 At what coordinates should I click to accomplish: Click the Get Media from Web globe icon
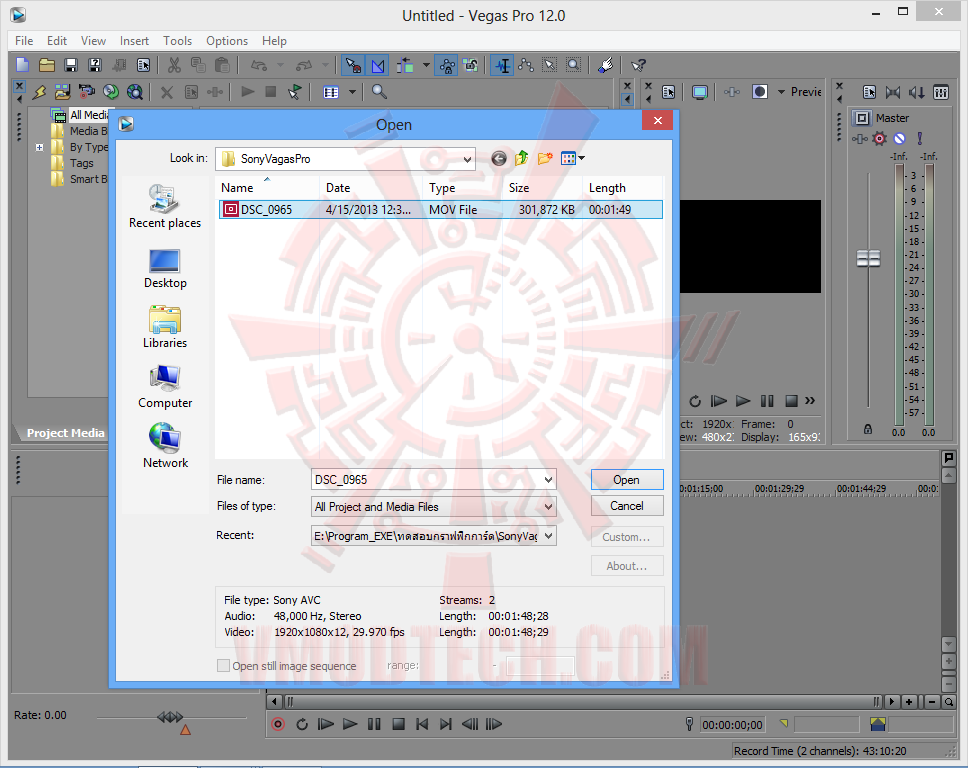[x=135, y=92]
